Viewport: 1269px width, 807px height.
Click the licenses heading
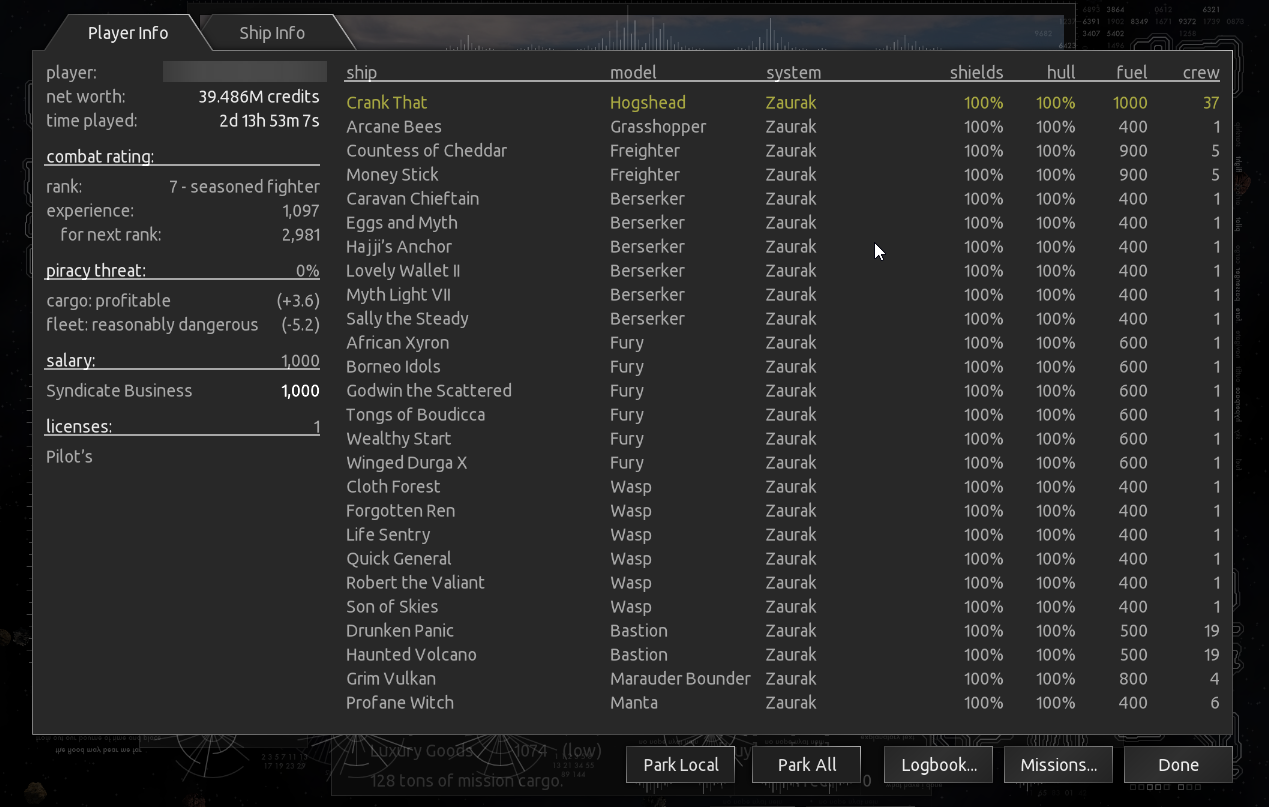pos(79,427)
